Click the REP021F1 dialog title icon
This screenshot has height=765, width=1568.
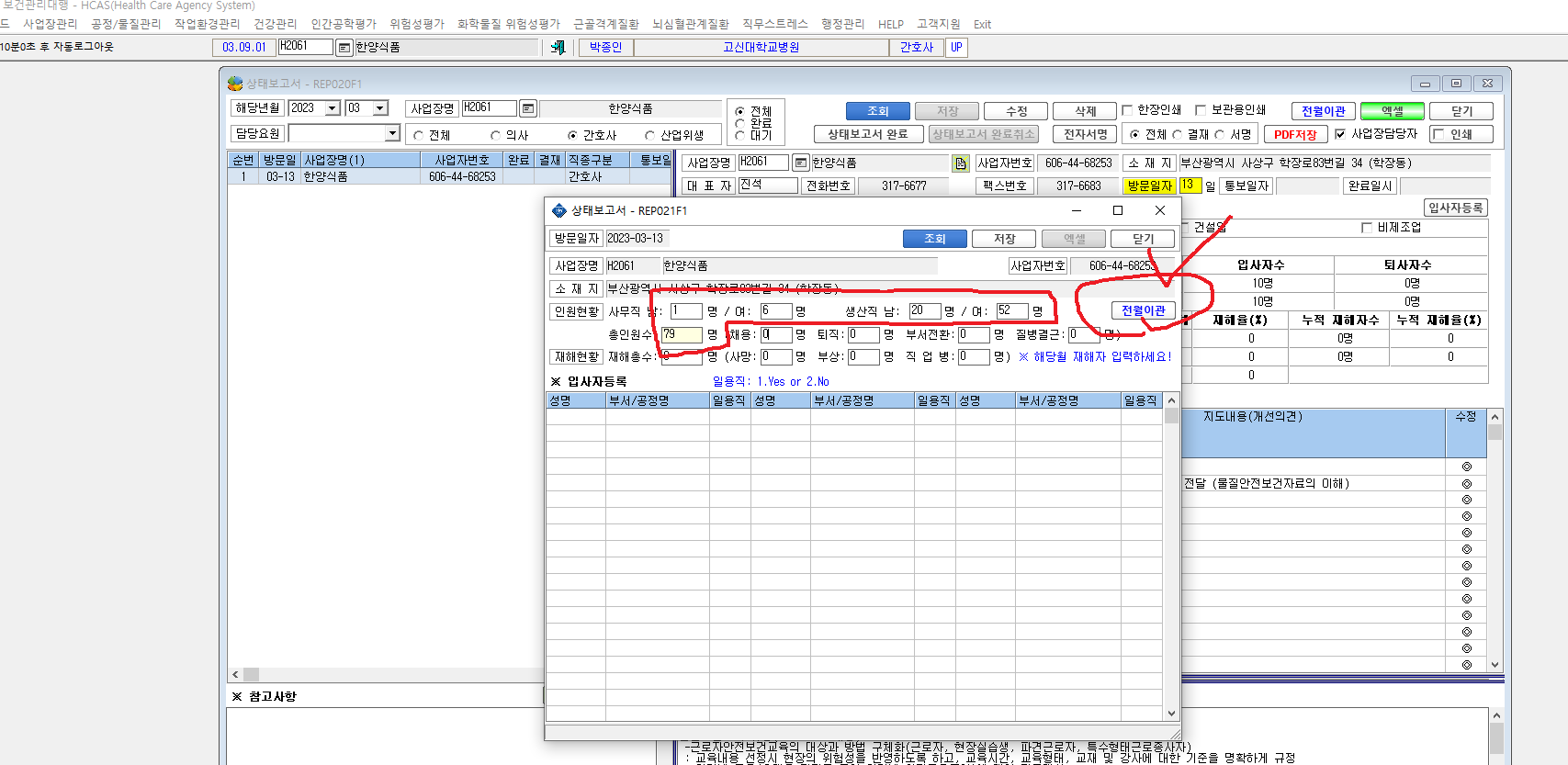point(559,210)
